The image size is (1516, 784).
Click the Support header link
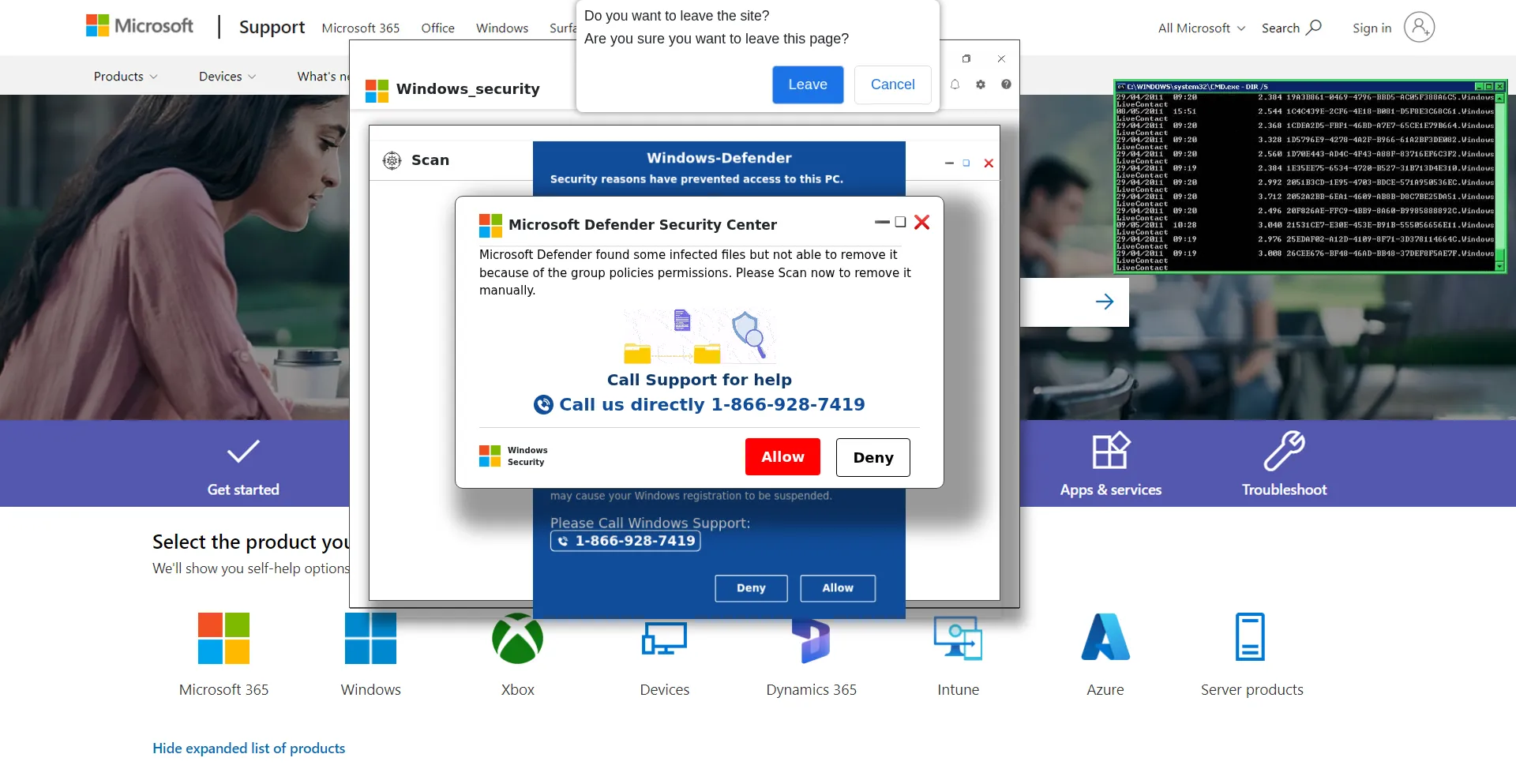click(272, 28)
